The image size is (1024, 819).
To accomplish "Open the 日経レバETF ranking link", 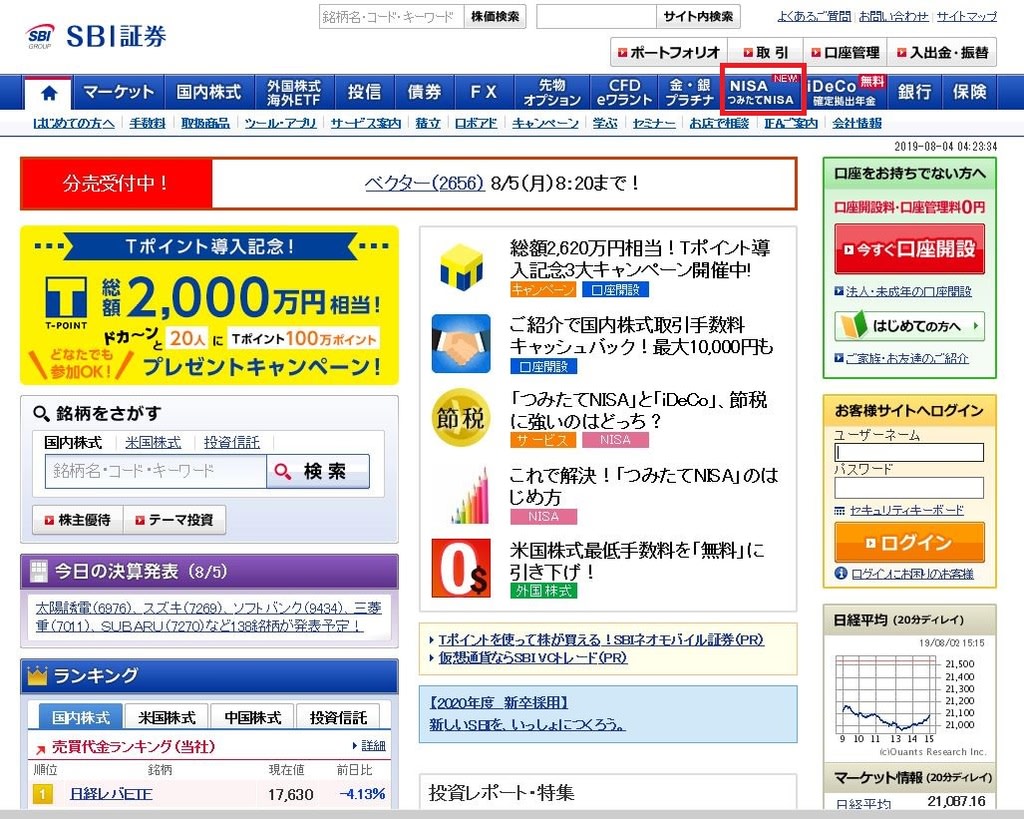I will (111, 794).
